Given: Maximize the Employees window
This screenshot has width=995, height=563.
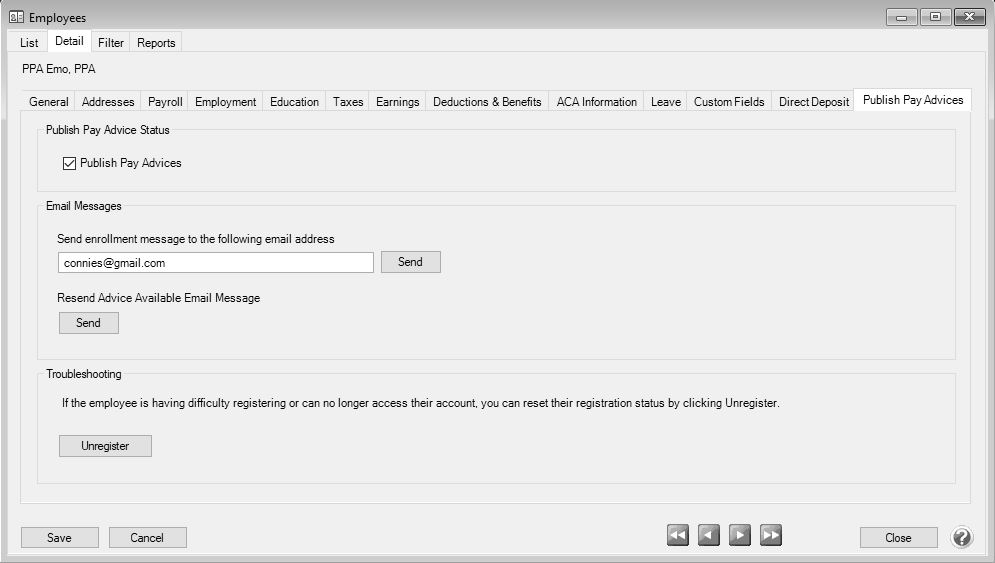Looking at the screenshot, I should [935, 17].
